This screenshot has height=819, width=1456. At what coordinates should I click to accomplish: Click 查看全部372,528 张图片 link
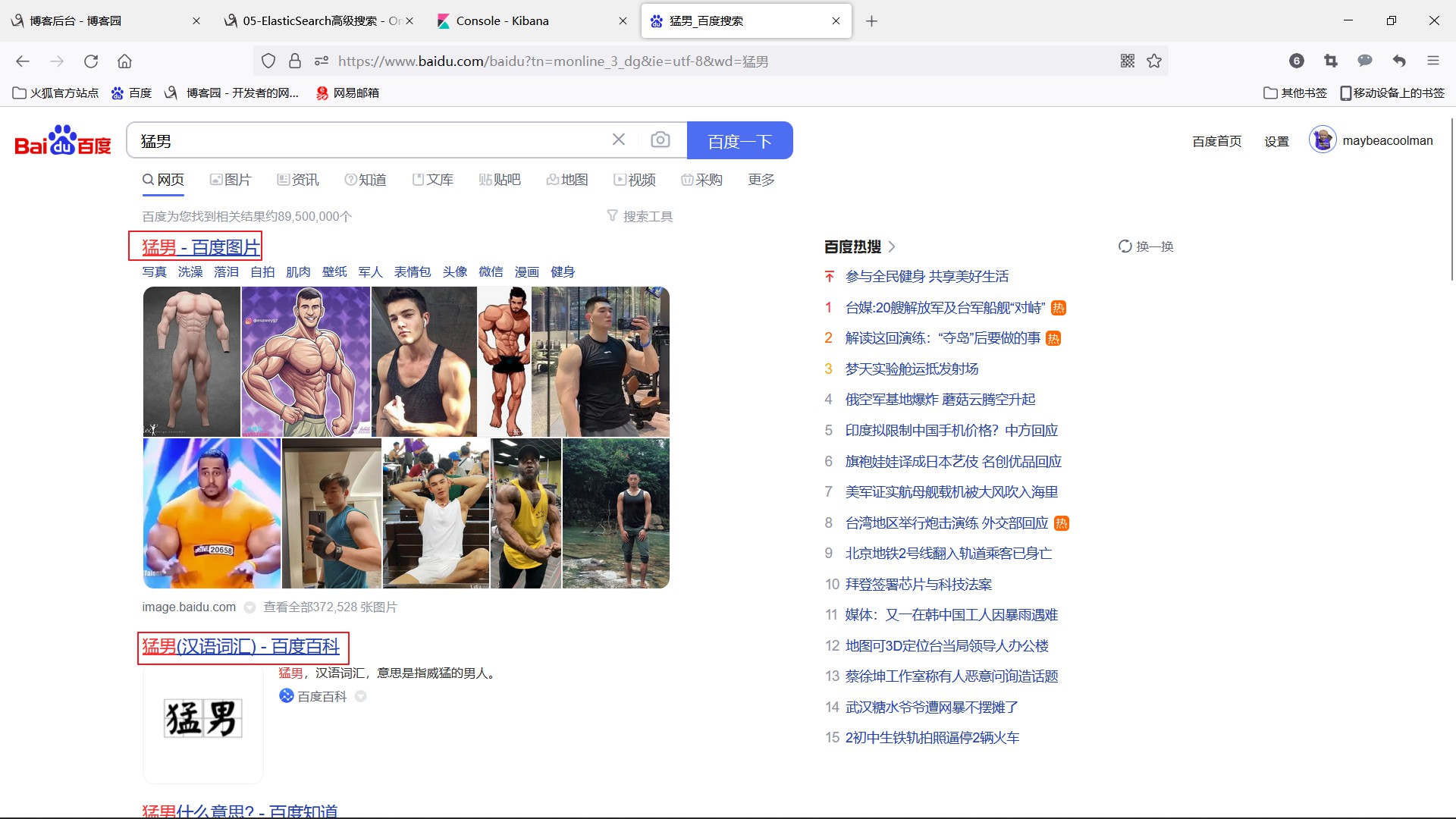click(330, 607)
